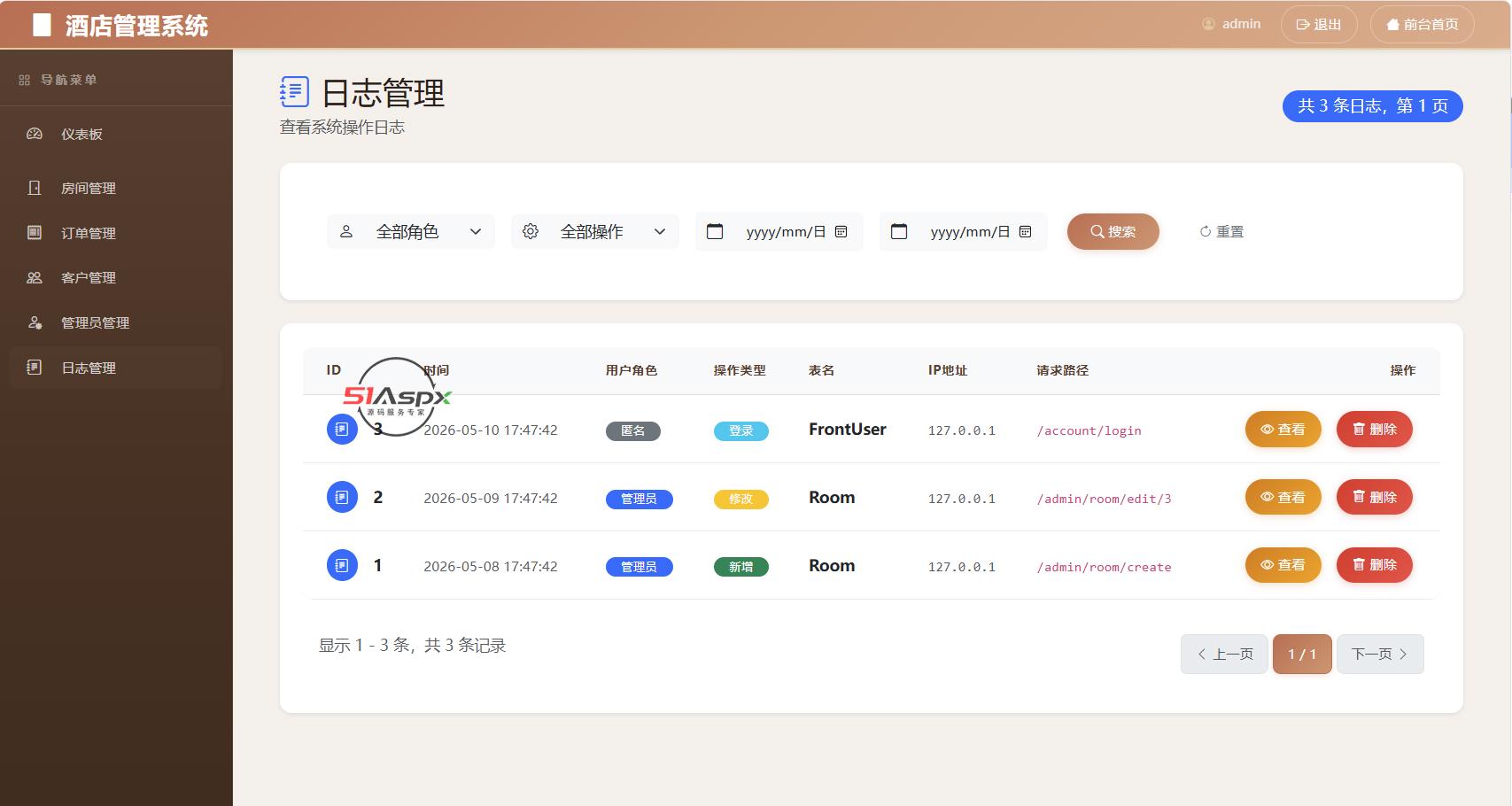Click the hotel system logo icon
This screenshot has height=806, width=1512.
point(42,25)
